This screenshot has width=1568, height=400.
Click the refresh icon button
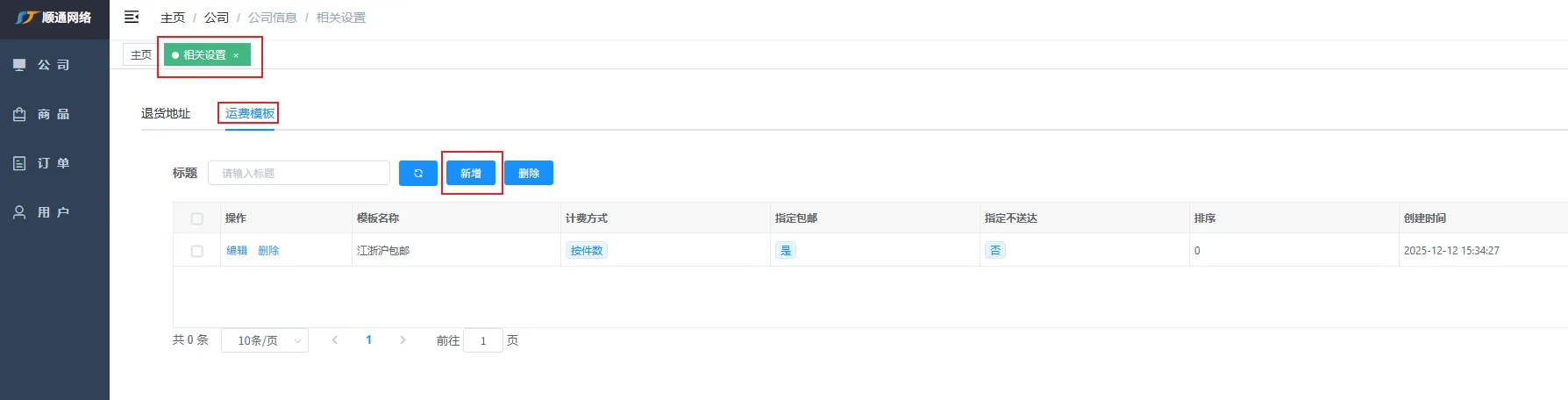point(417,173)
